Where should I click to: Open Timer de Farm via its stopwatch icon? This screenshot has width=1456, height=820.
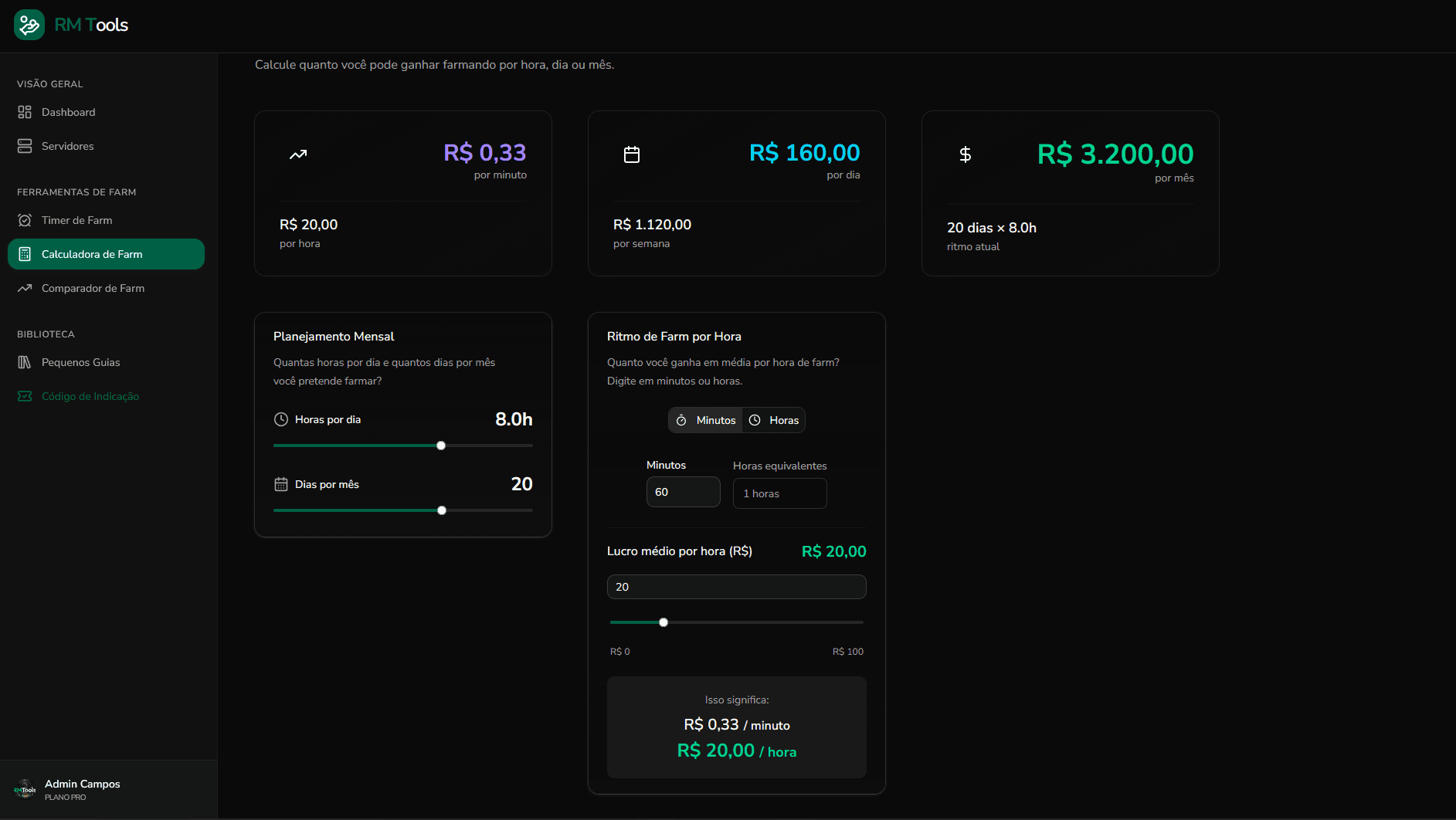tap(24, 220)
